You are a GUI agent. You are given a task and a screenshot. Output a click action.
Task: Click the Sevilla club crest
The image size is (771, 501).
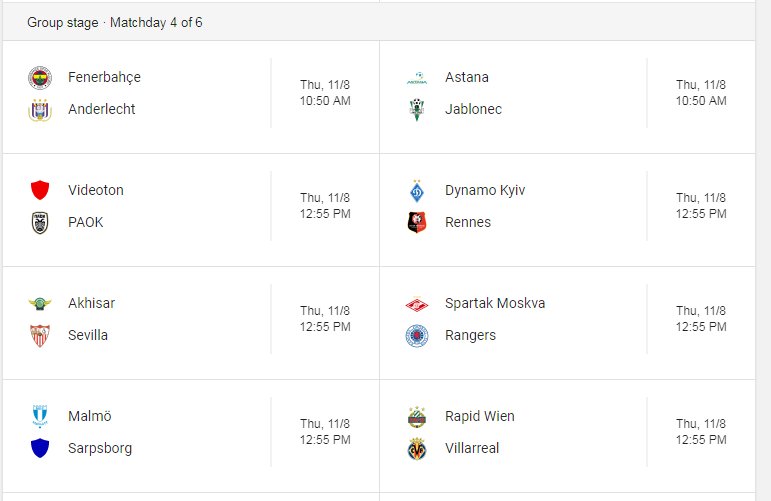click(x=40, y=336)
